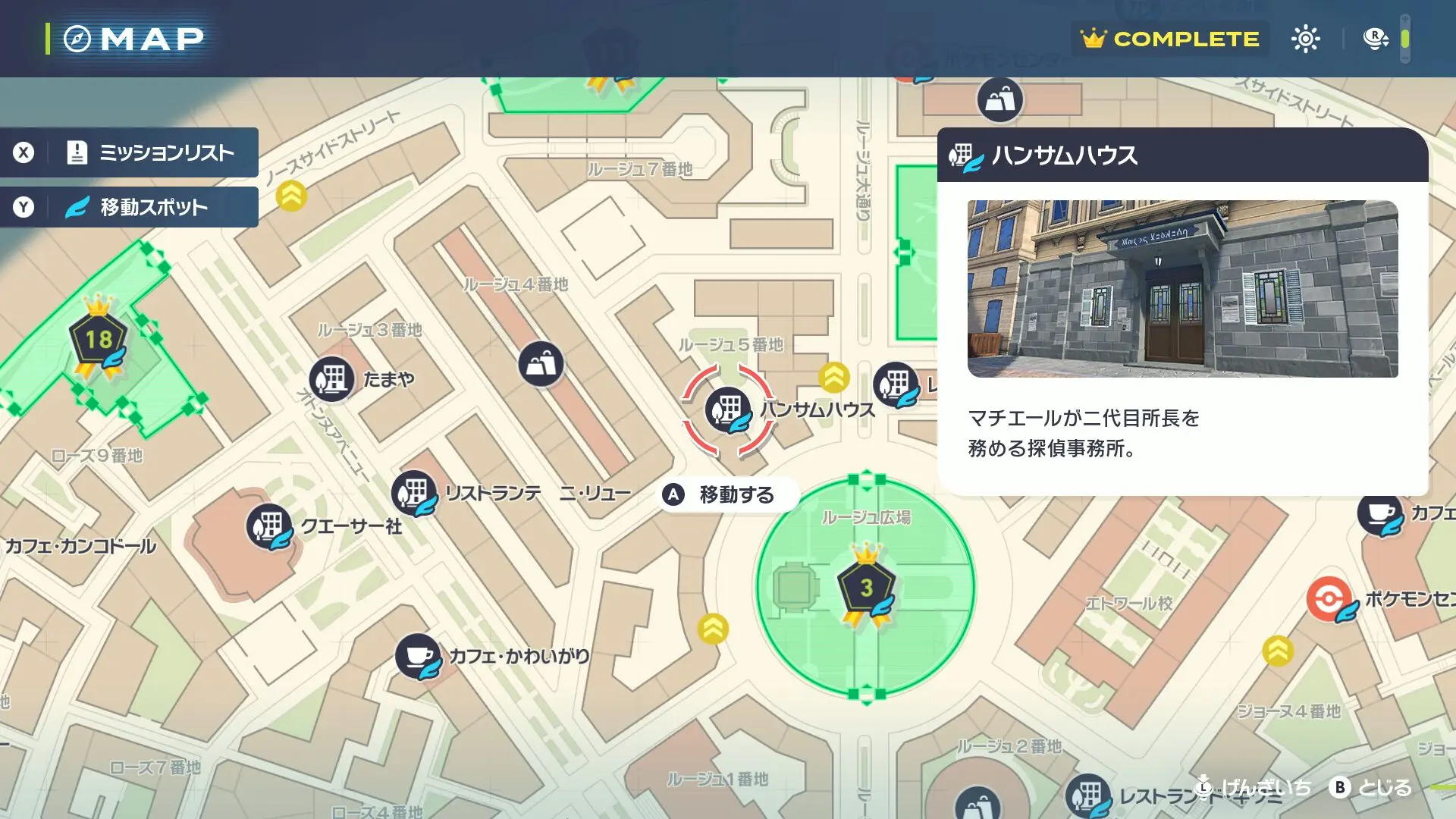Screen dimensions: 1456x819
Task: Click the カフェ・かわいがり coffee cup icon
Action: pos(418,656)
